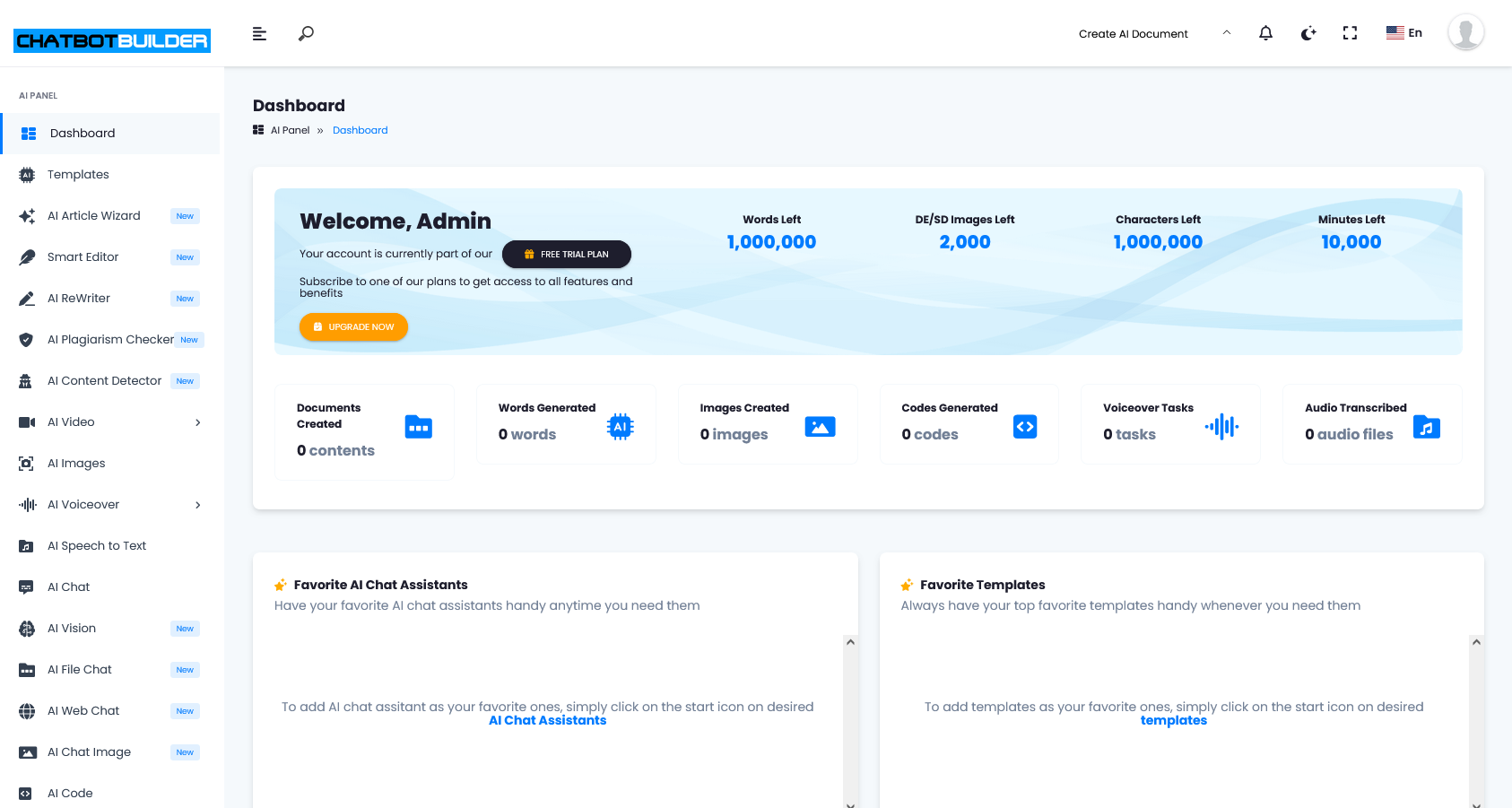Open the search icon in the top bar

coord(305,33)
